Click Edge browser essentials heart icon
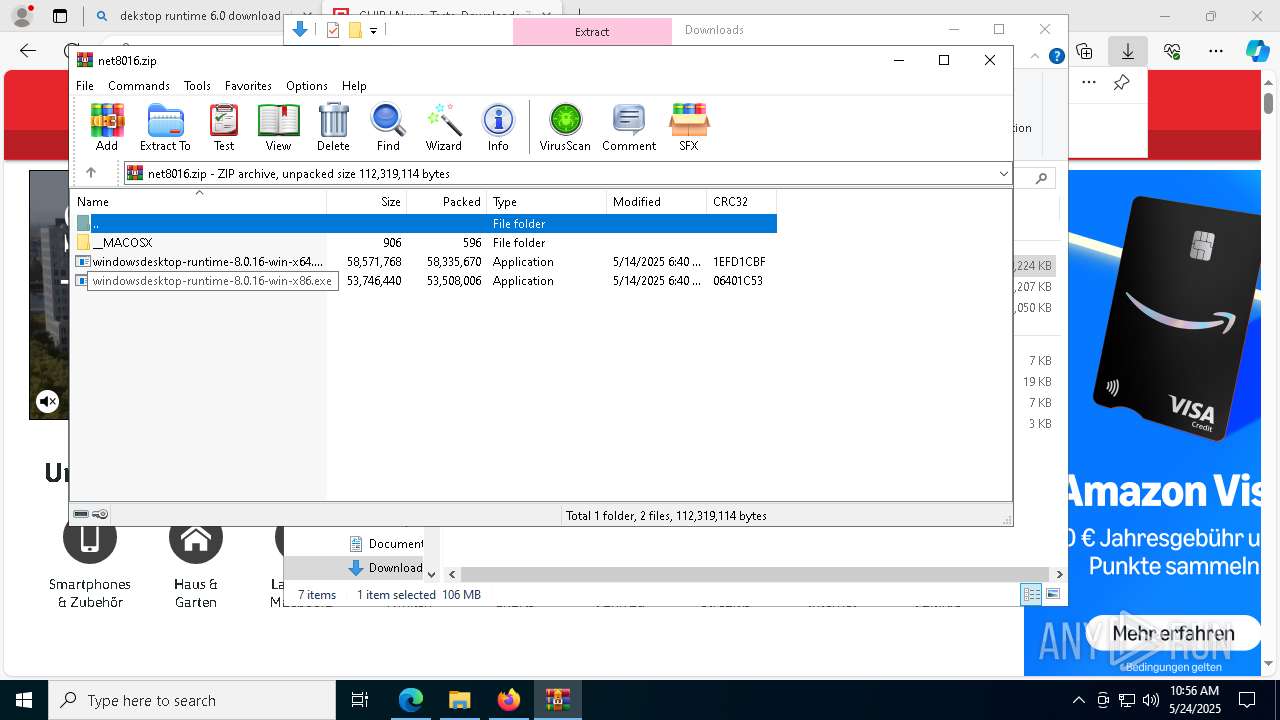The image size is (1280, 720). tap(1172, 51)
